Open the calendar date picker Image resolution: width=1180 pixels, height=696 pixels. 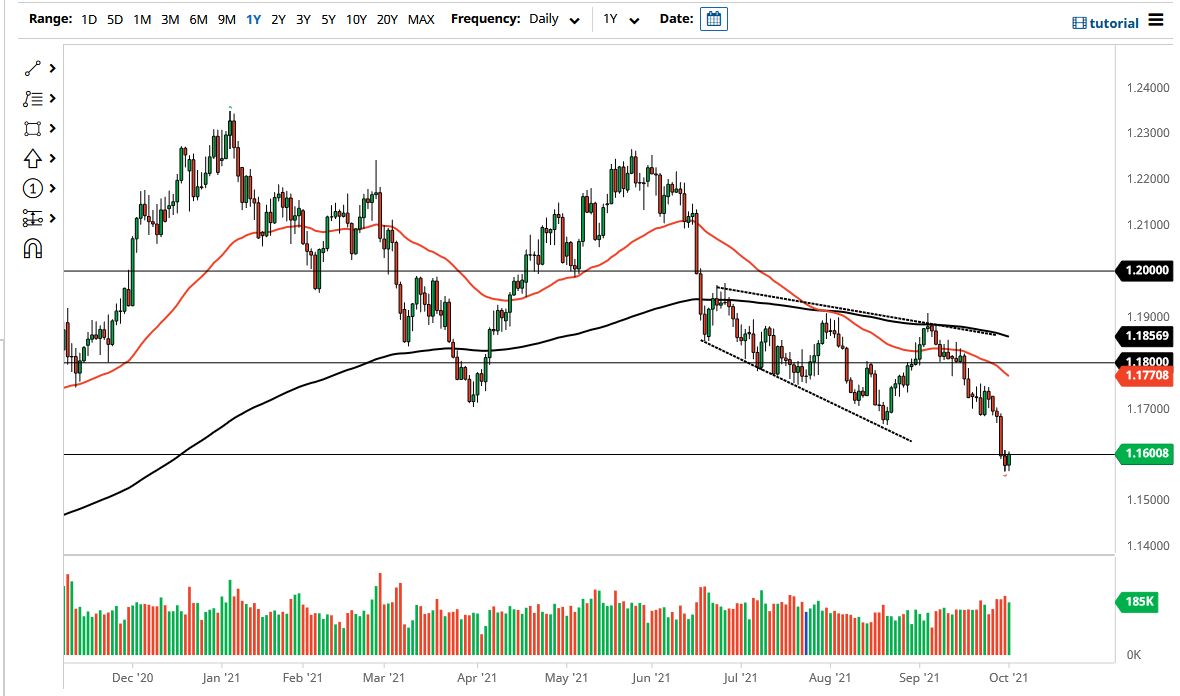coord(713,19)
